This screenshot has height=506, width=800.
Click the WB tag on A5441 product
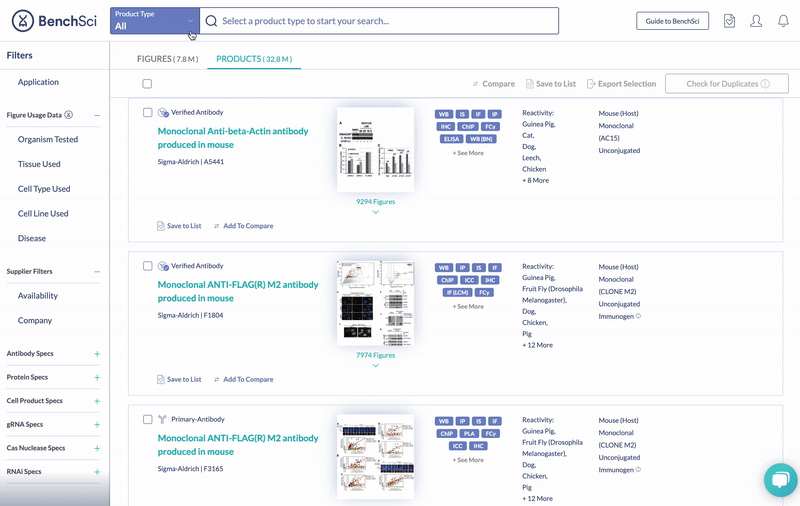(444, 114)
